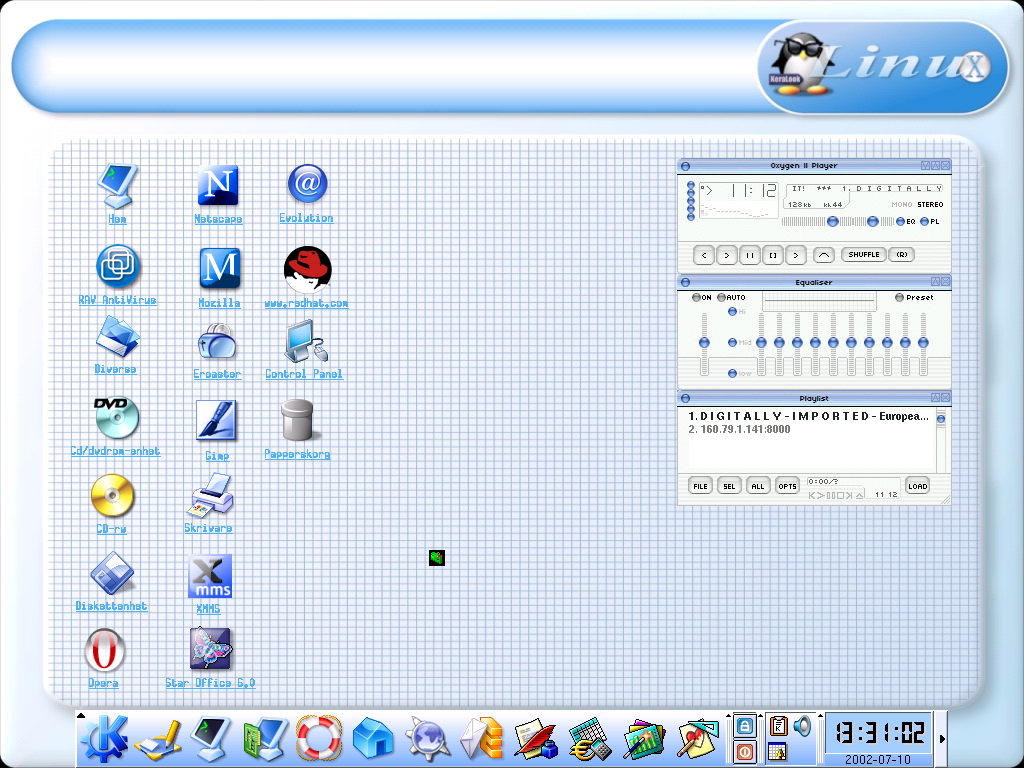Screen dimensions: 1024x768
Task: Toggle the EQ window button in player
Action: 906,221
